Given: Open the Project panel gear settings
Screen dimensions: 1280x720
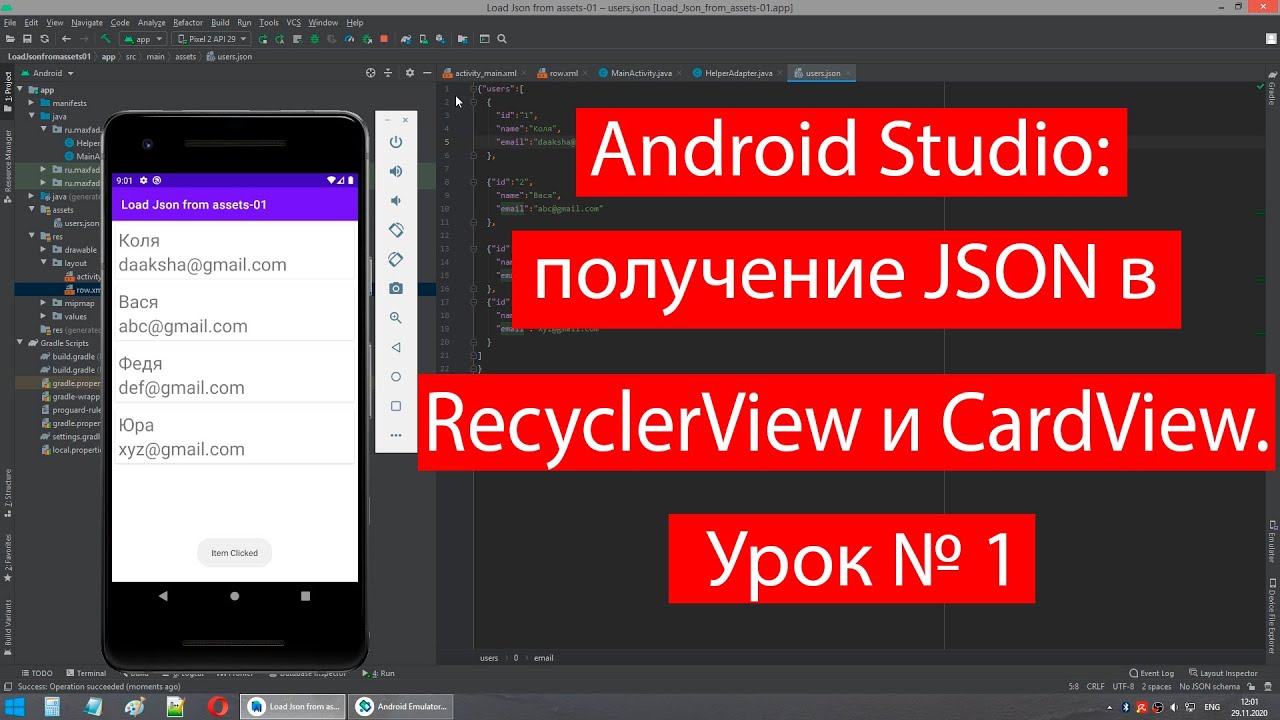Looking at the screenshot, I should (x=410, y=73).
